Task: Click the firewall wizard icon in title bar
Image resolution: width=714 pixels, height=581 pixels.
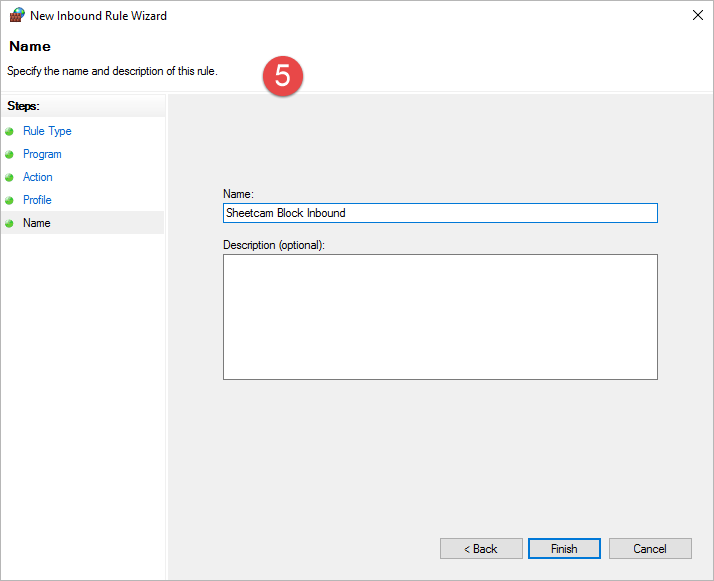Action: [x=17, y=16]
